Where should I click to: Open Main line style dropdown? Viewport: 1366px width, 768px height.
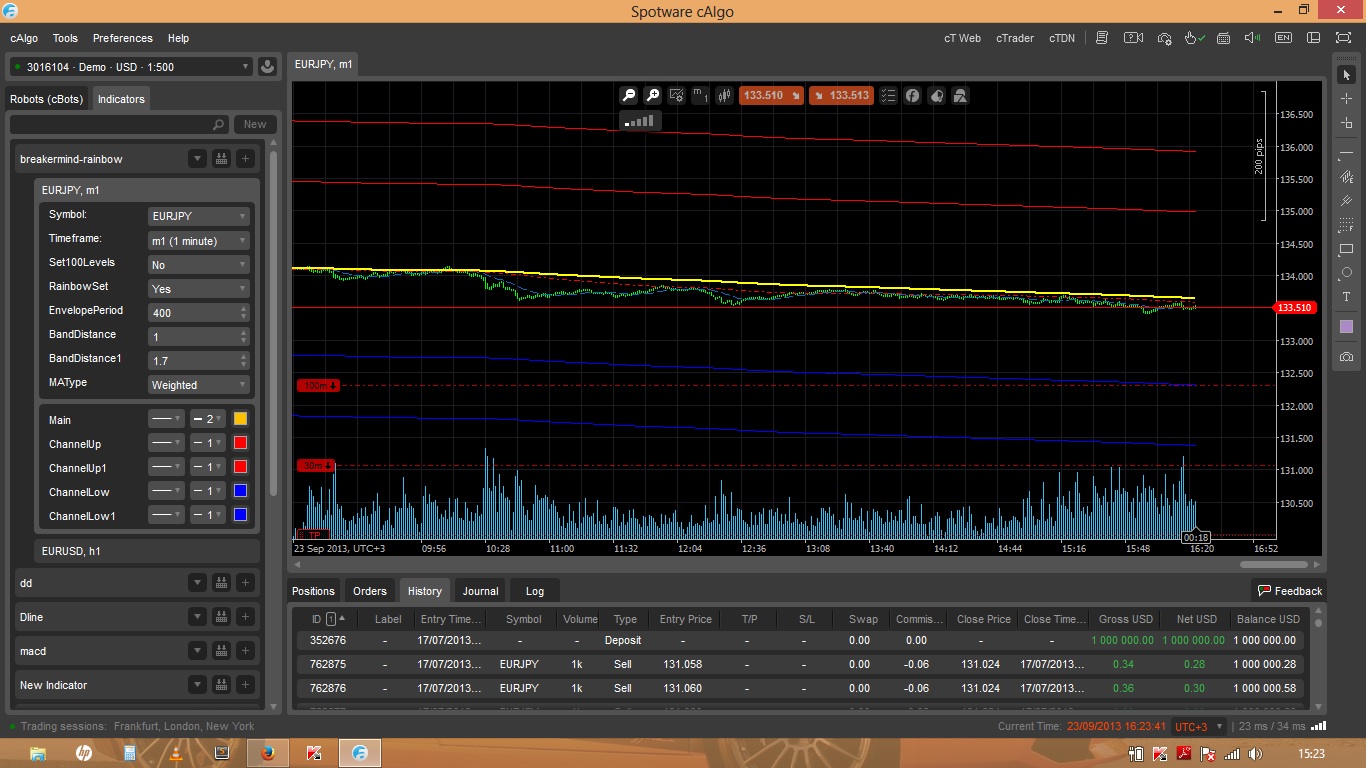[166, 419]
